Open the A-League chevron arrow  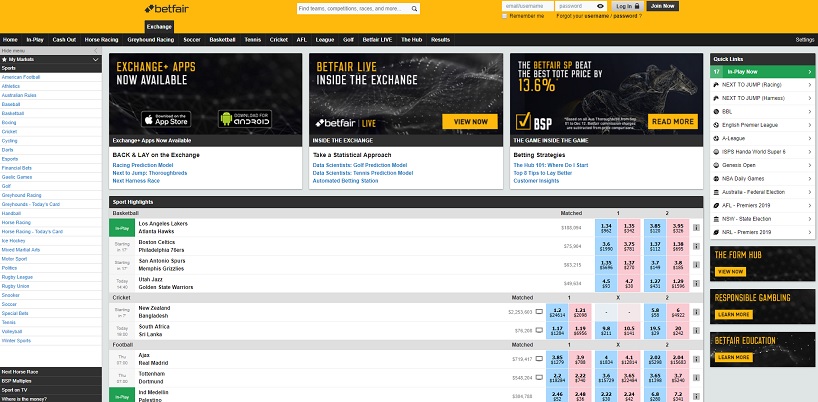[810, 139]
